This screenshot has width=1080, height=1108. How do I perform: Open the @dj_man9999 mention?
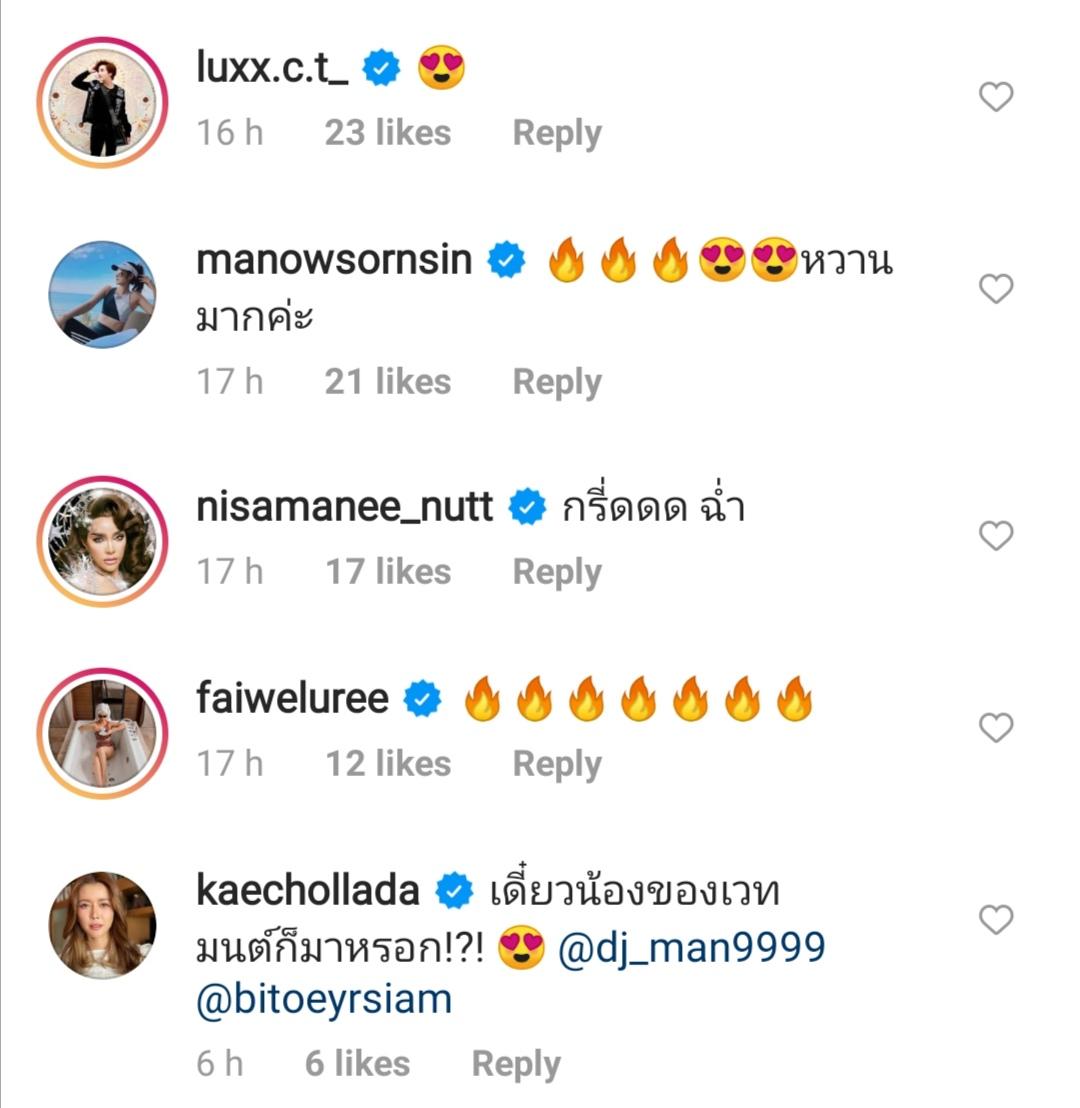[691, 948]
